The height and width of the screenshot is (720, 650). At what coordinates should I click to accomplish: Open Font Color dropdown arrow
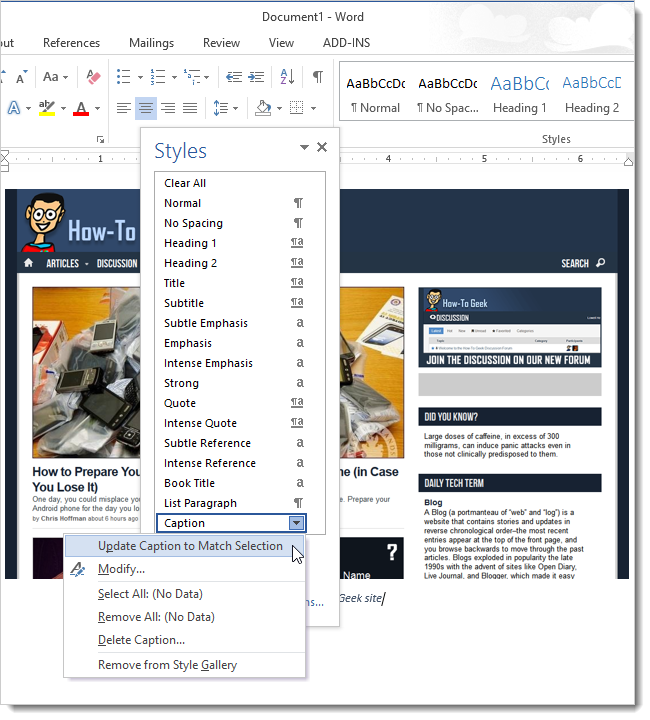tap(97, 109)
